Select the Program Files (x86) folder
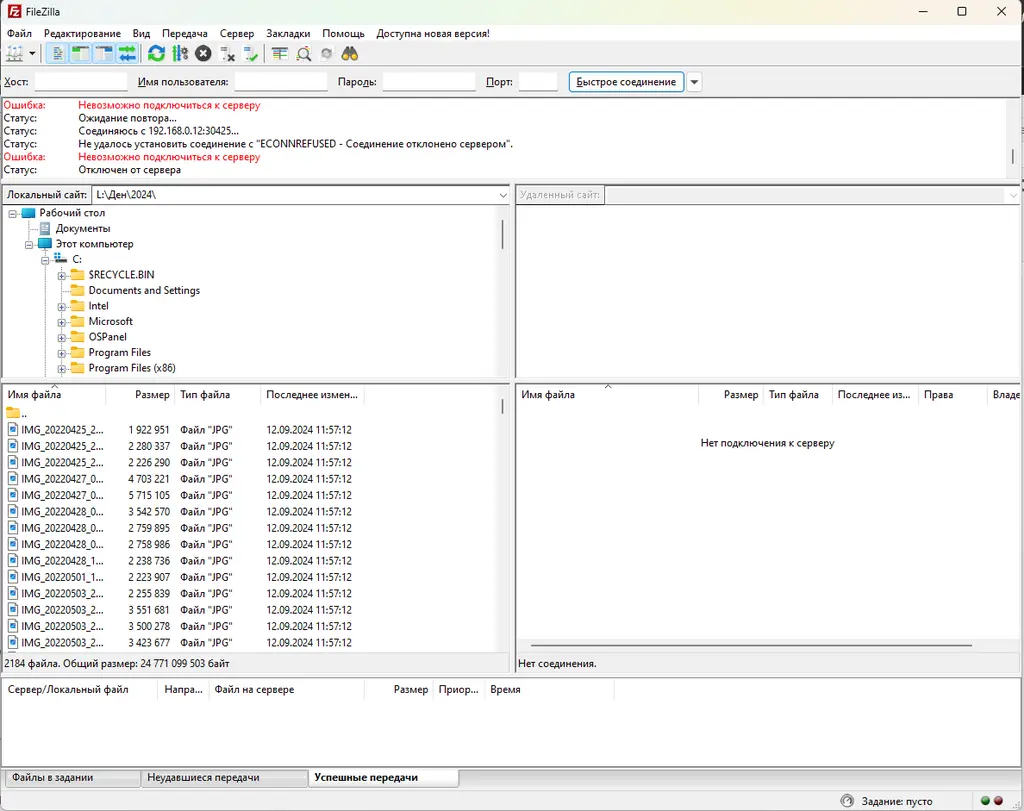Image resolution: width=1024 pixels, height=811 pixels. click(132, 368)
